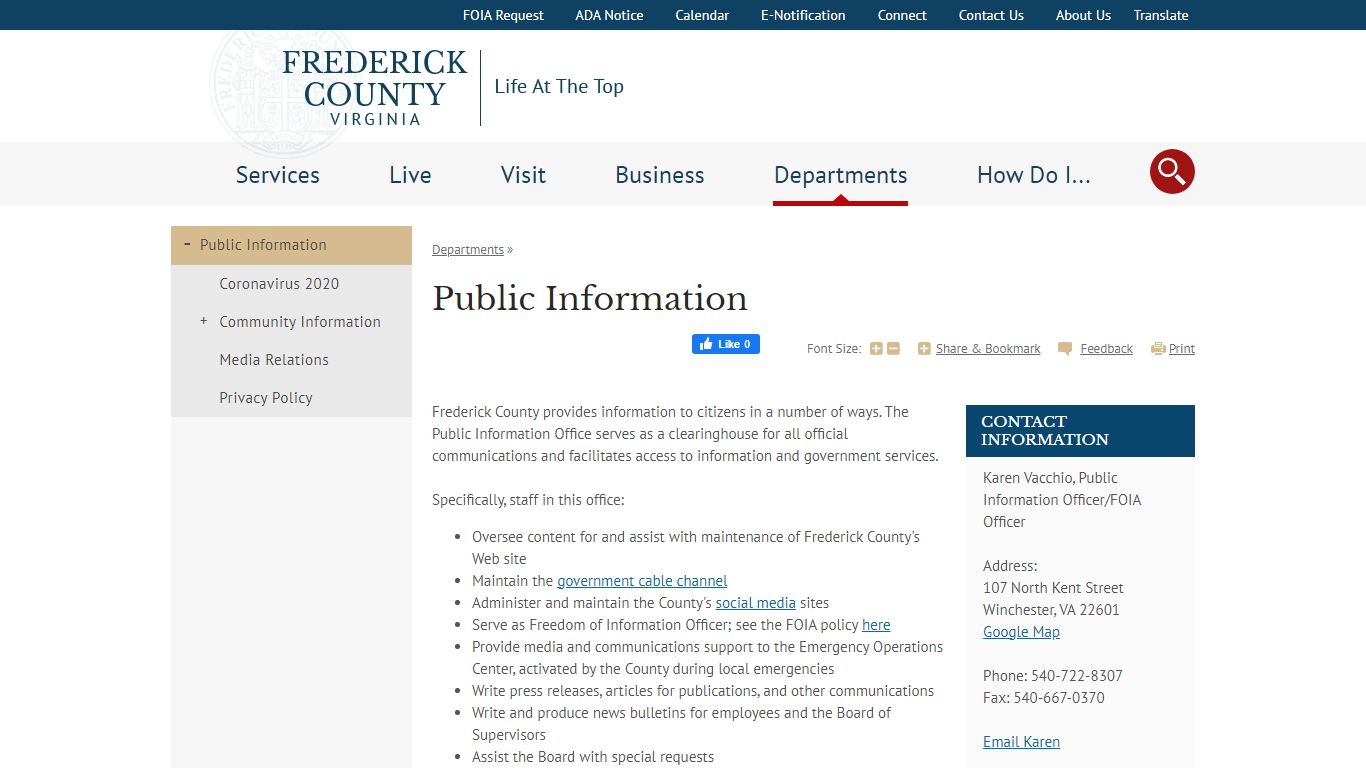Click the Print link
The image size is (1366, 768).
coord(1182,349)
